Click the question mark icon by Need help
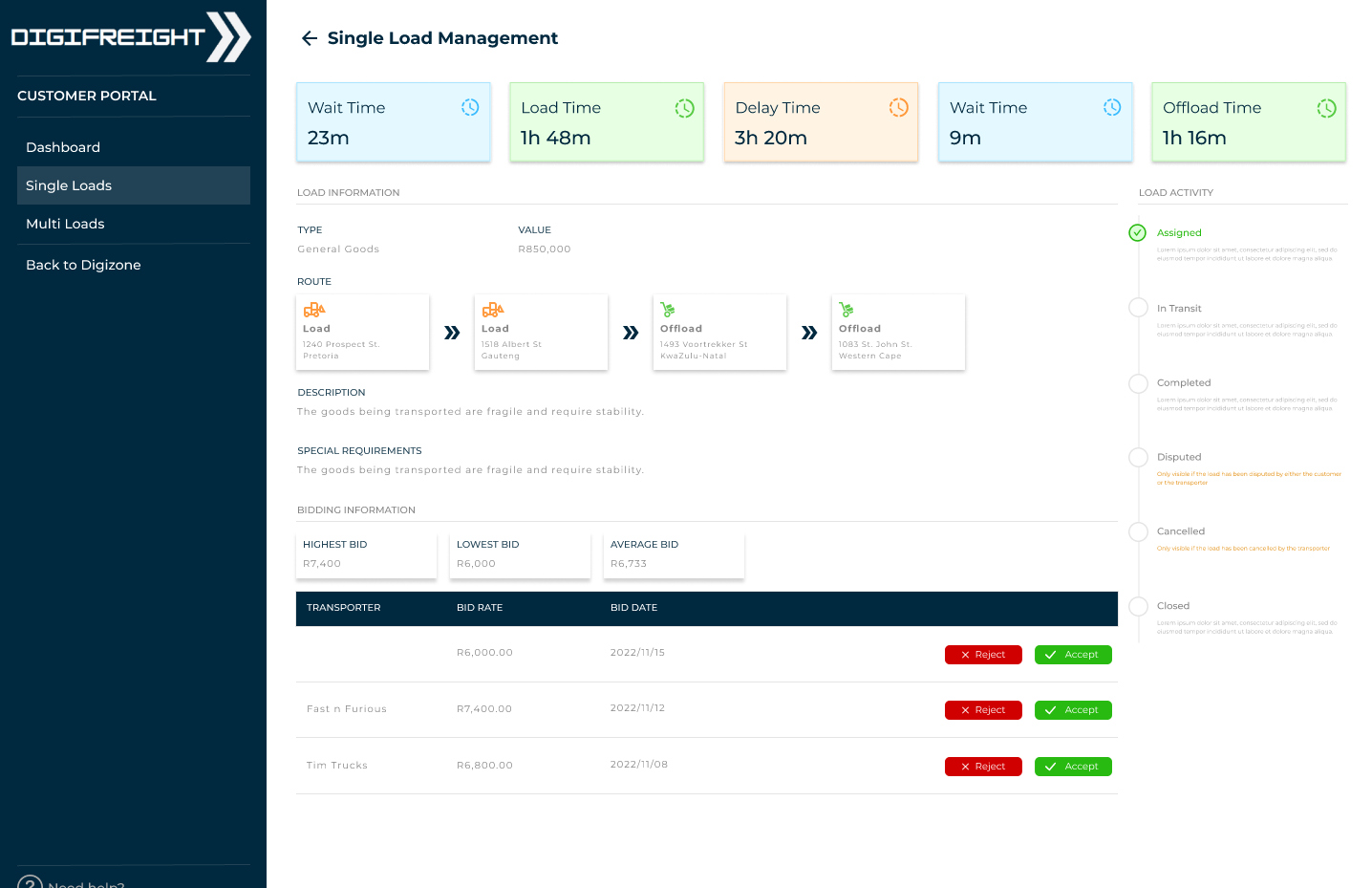Image resolution: width=1372 pixels, height=888 pixels. point(30,883)
